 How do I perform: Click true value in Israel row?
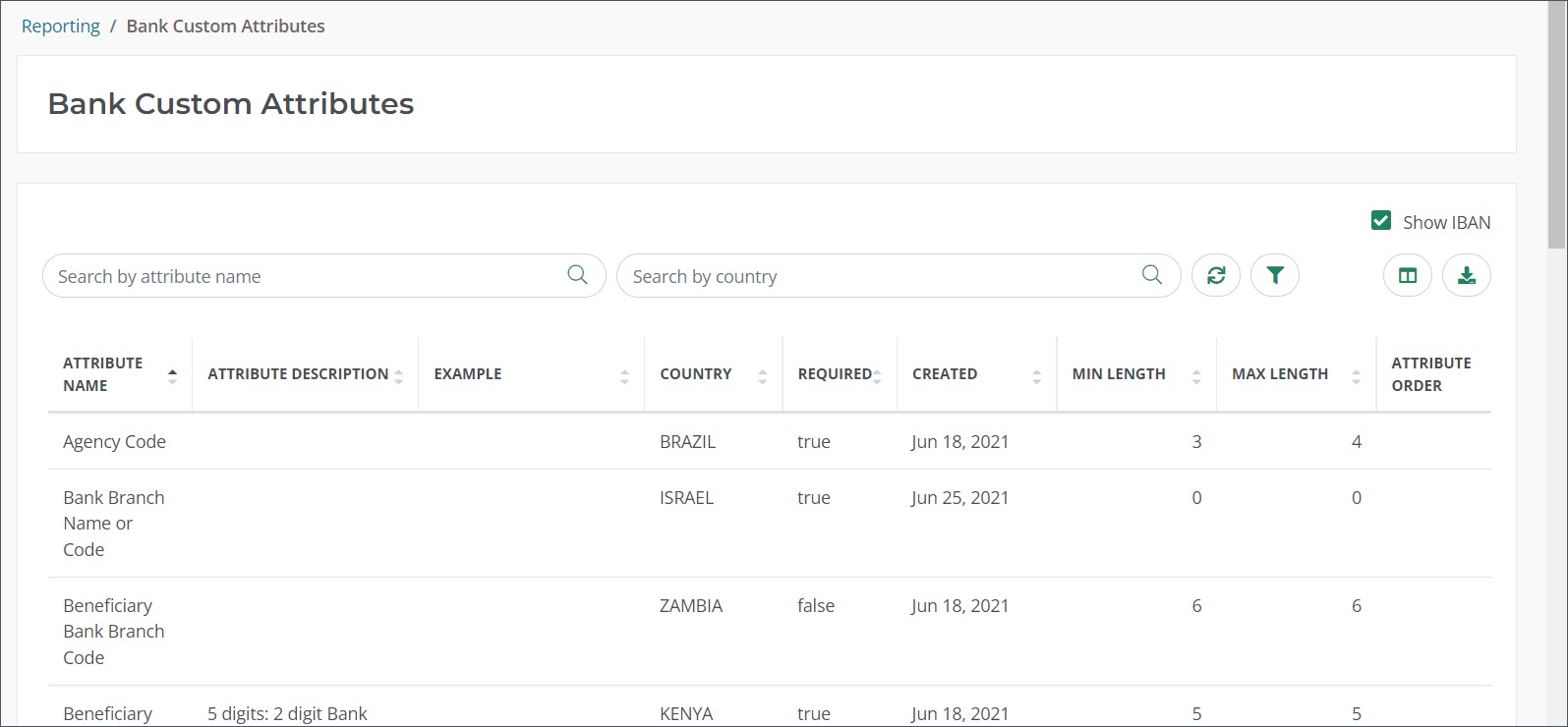pyautogui.click(x=814, y=498)
